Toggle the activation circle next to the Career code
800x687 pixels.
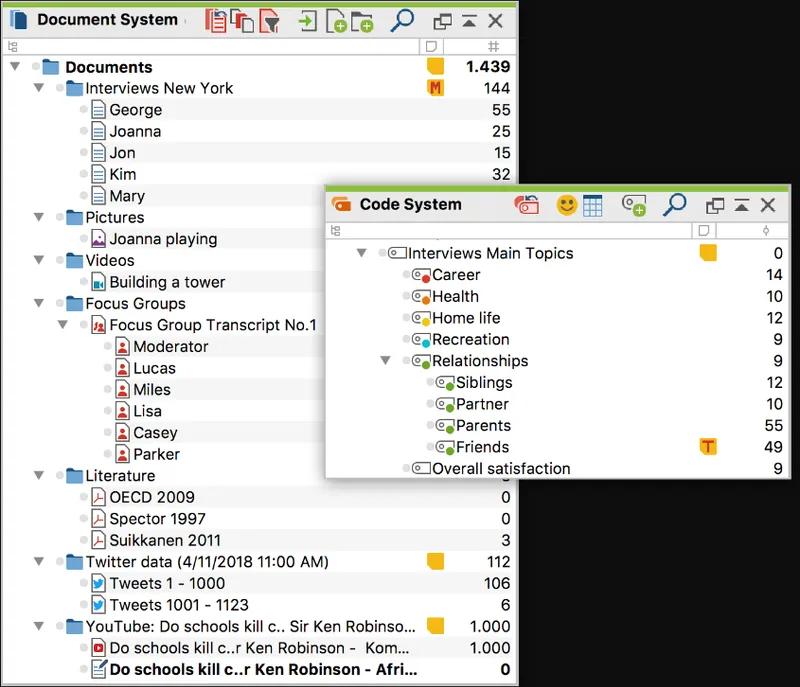click(x=406, y=274)
